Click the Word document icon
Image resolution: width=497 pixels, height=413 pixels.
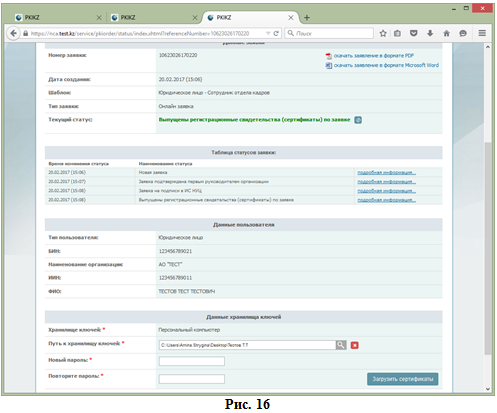click(329, 66)
